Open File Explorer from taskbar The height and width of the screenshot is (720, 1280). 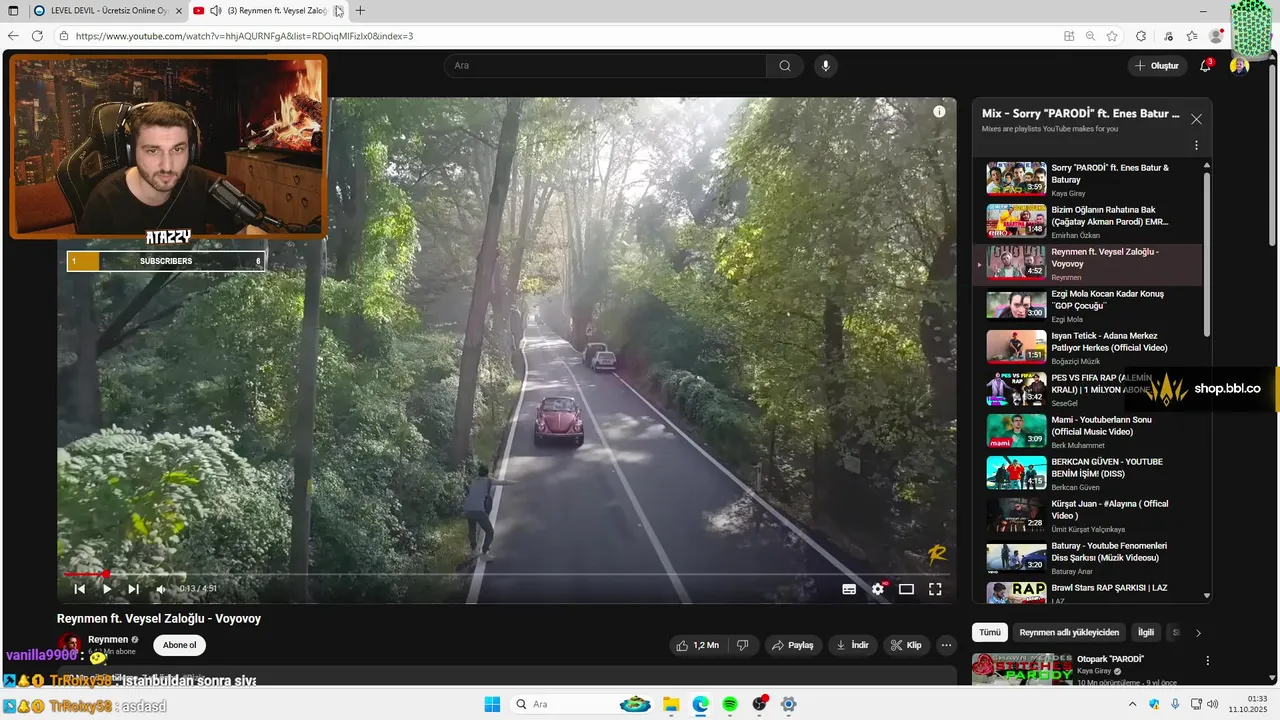coord(671,704)
